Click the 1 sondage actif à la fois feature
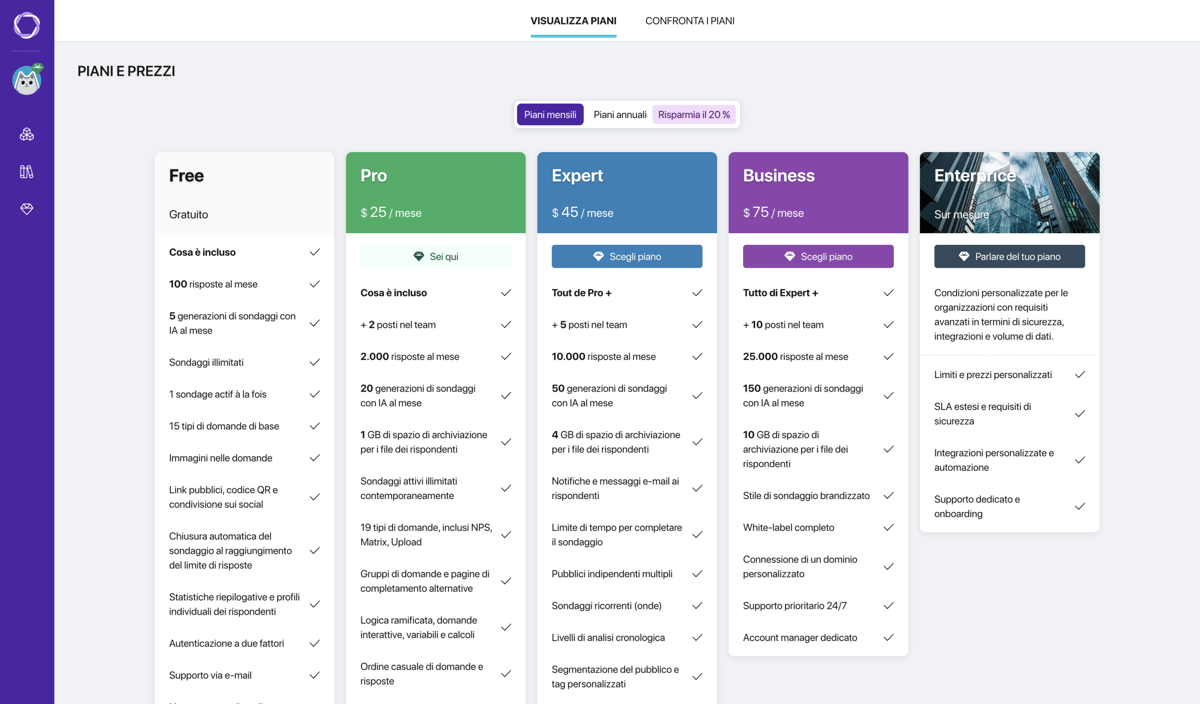The height and width of the screenshot is (704, 1200). [x=218, y=394]
